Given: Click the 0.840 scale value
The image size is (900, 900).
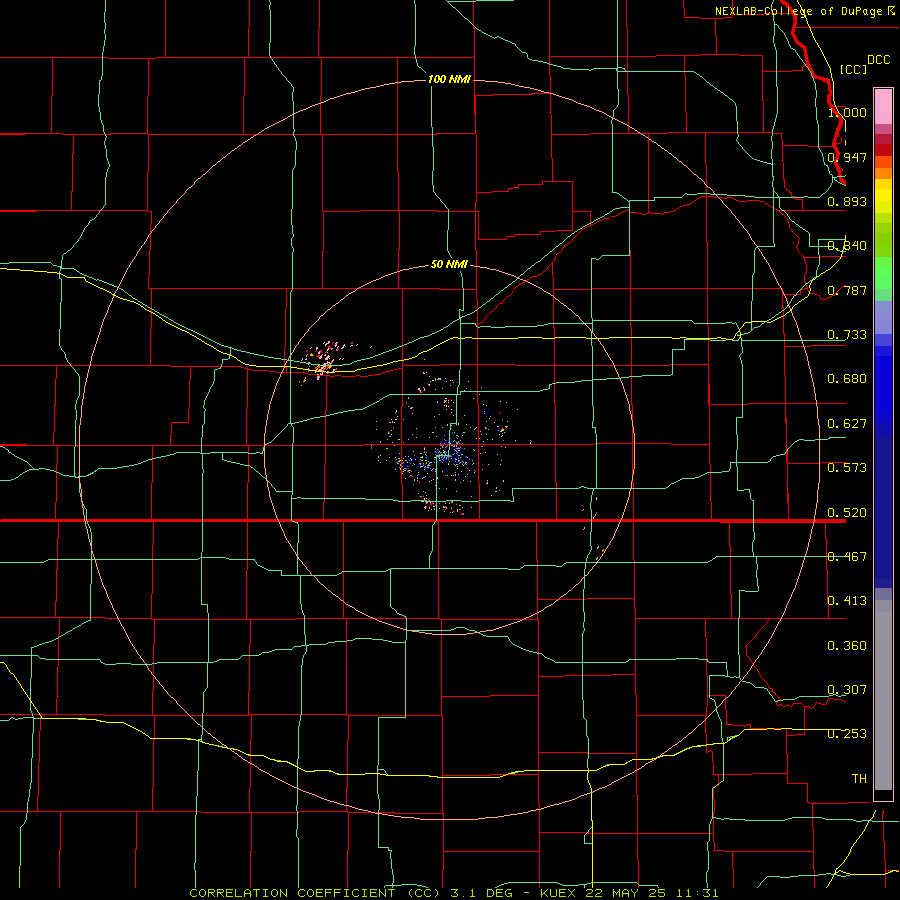Looking at the screenshot, I should coord(847,246).
